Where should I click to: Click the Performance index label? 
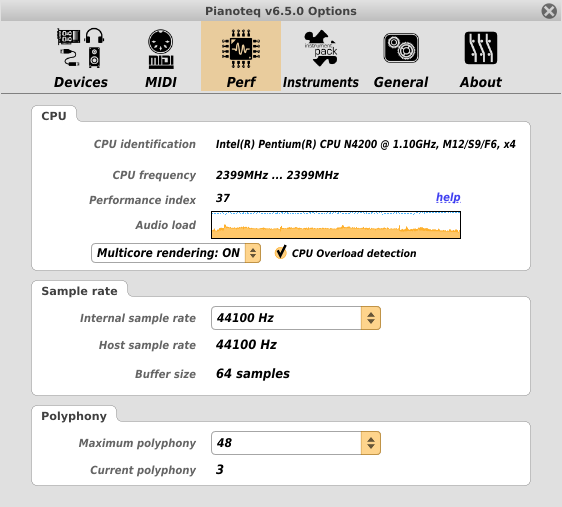[142, 200]
